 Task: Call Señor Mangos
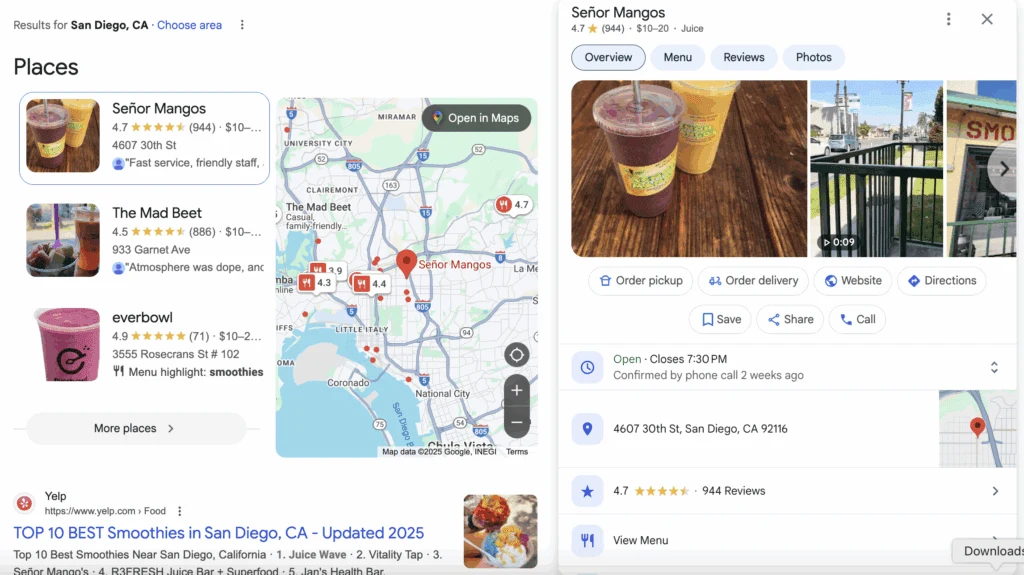[857, 320]
